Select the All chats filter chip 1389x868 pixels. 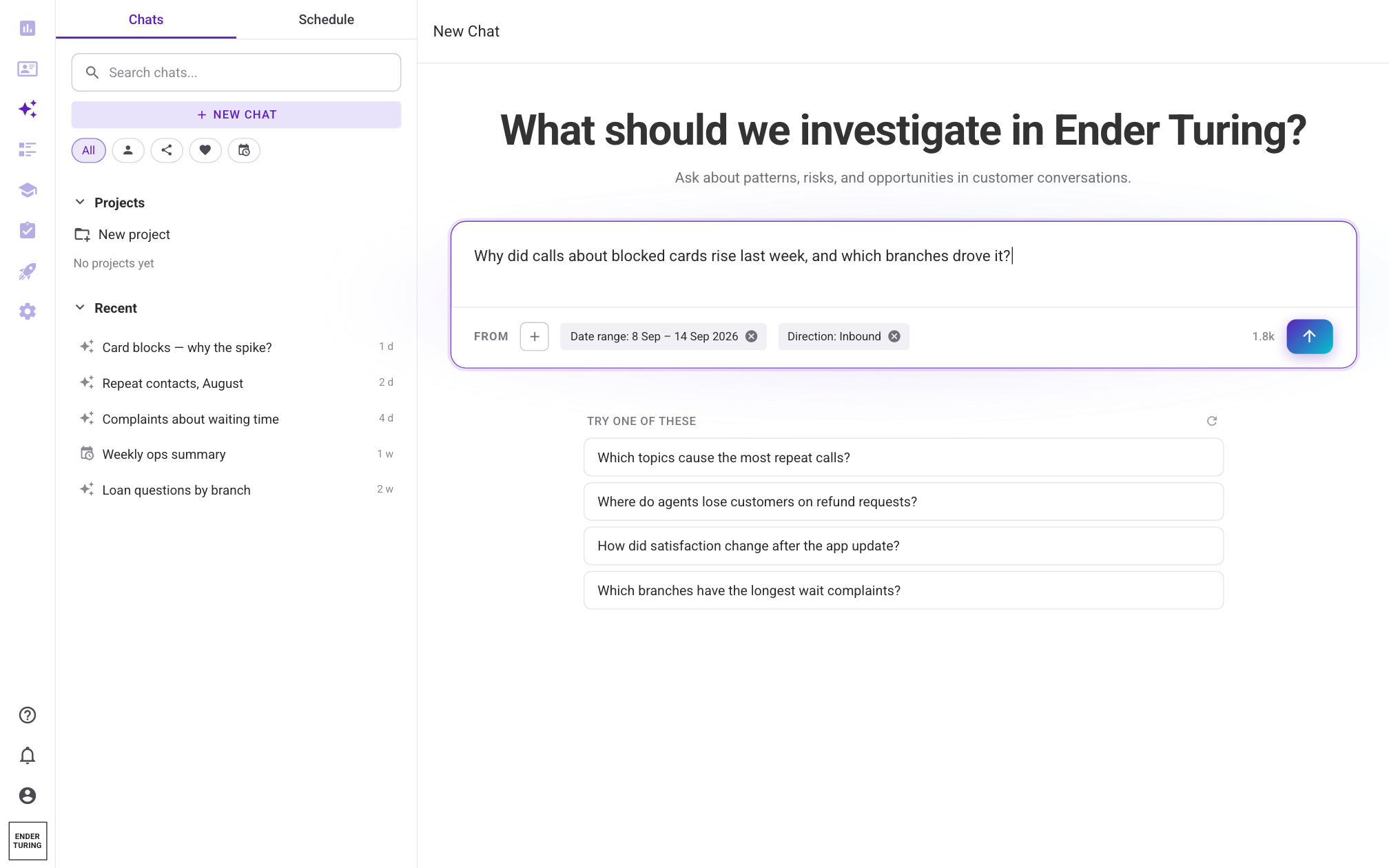point(89,150)
